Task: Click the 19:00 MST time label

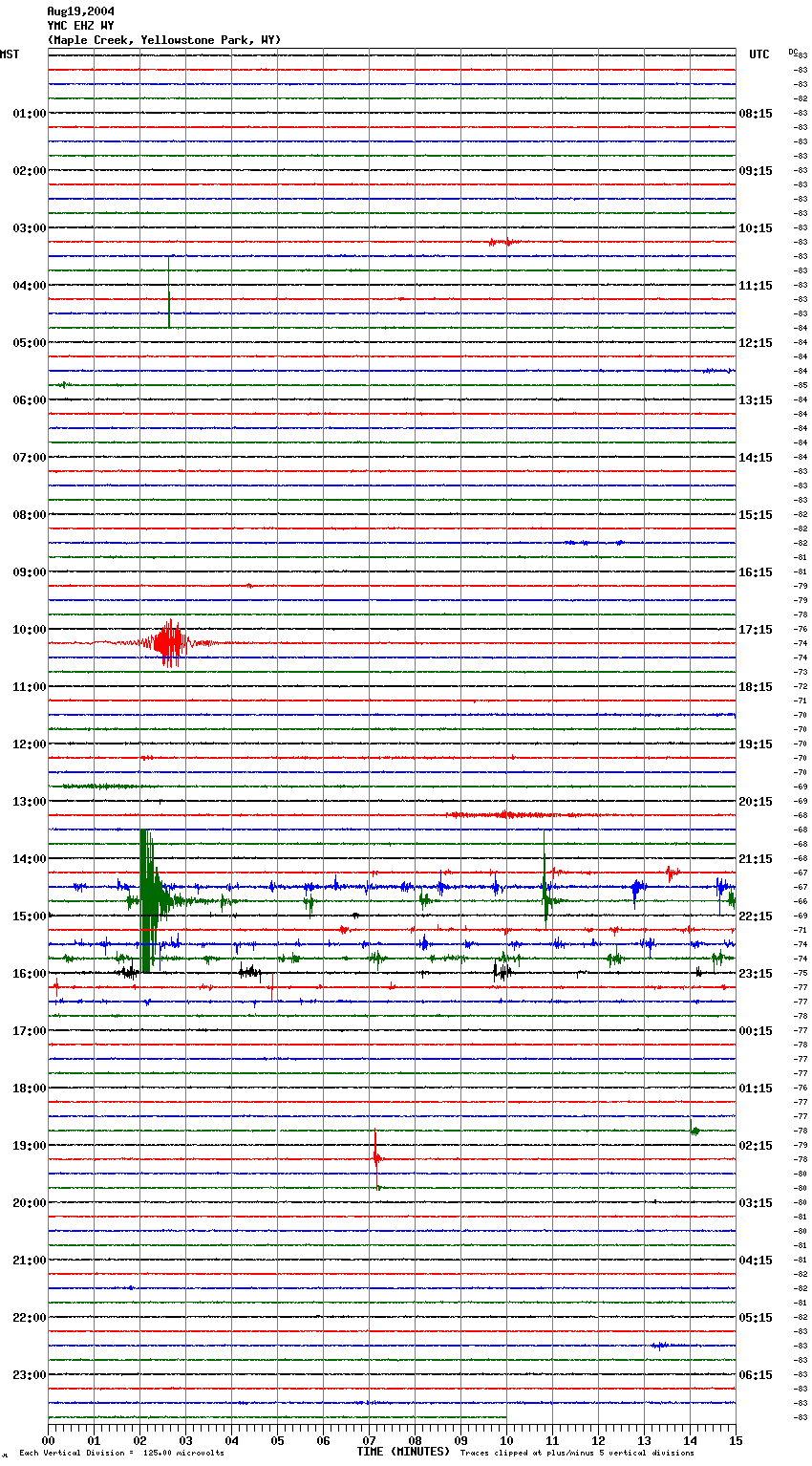Action: pos(29,1146)
